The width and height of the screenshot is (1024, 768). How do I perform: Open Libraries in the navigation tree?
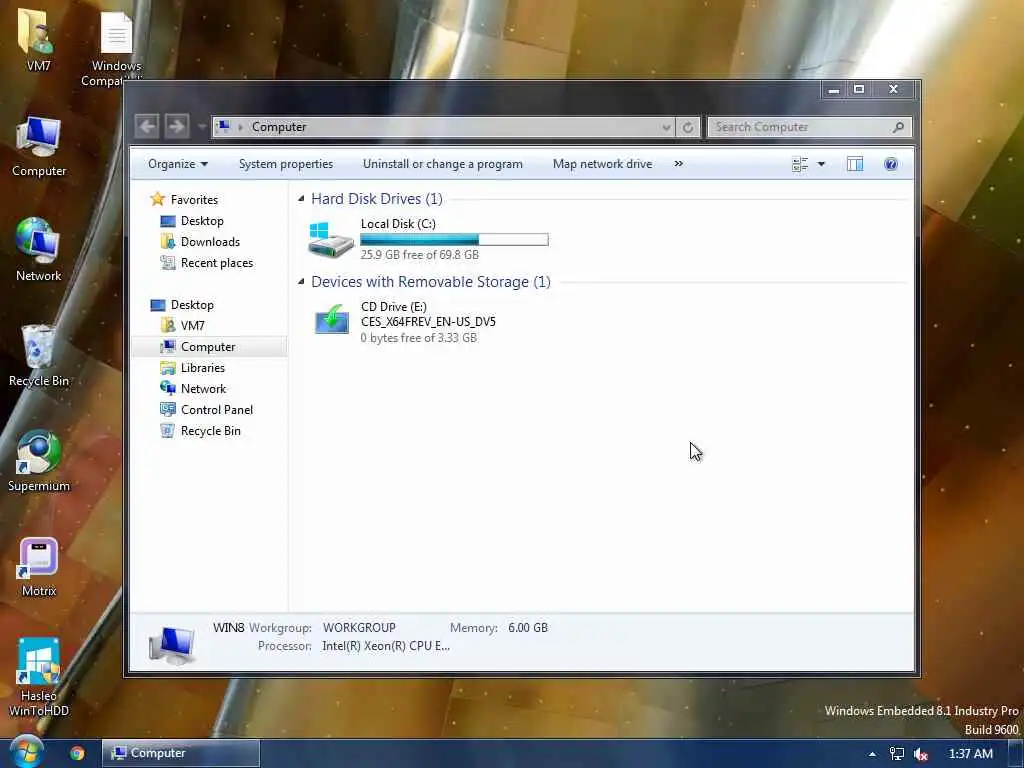(202, 368)
